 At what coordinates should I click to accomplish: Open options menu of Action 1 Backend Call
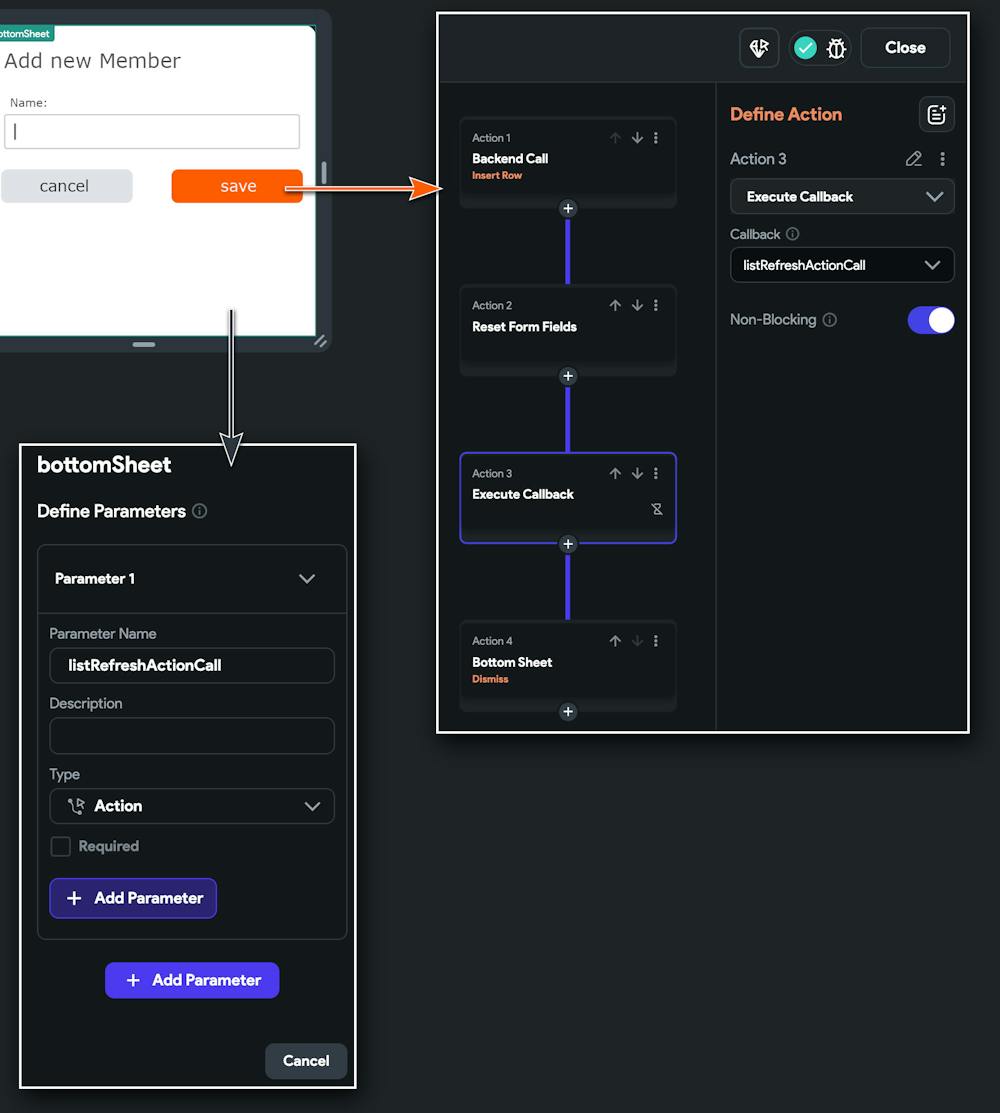pos(656,138)
